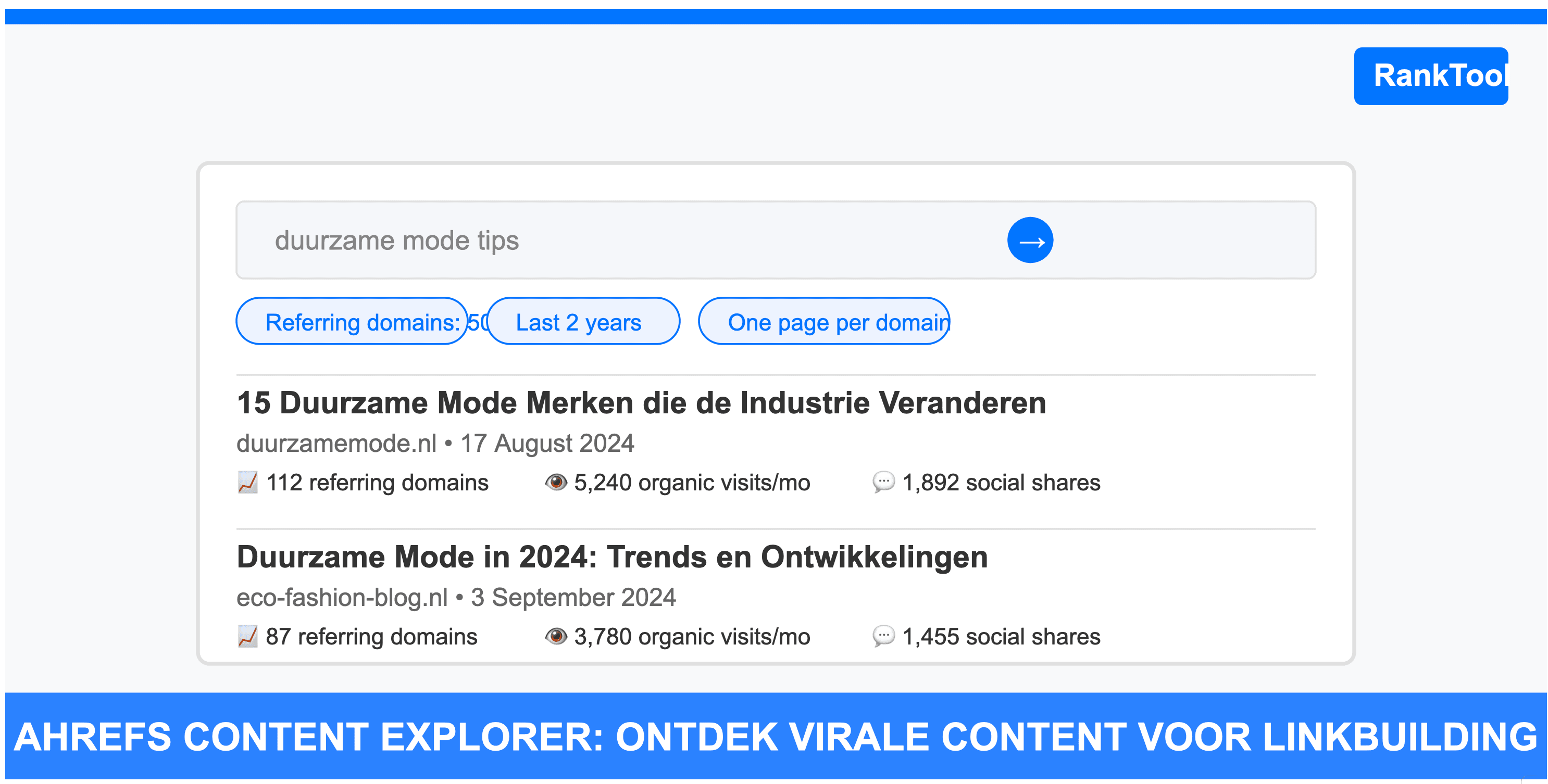
Task: Focus the 'duurzame mode tips' search field
Action: 775,241
